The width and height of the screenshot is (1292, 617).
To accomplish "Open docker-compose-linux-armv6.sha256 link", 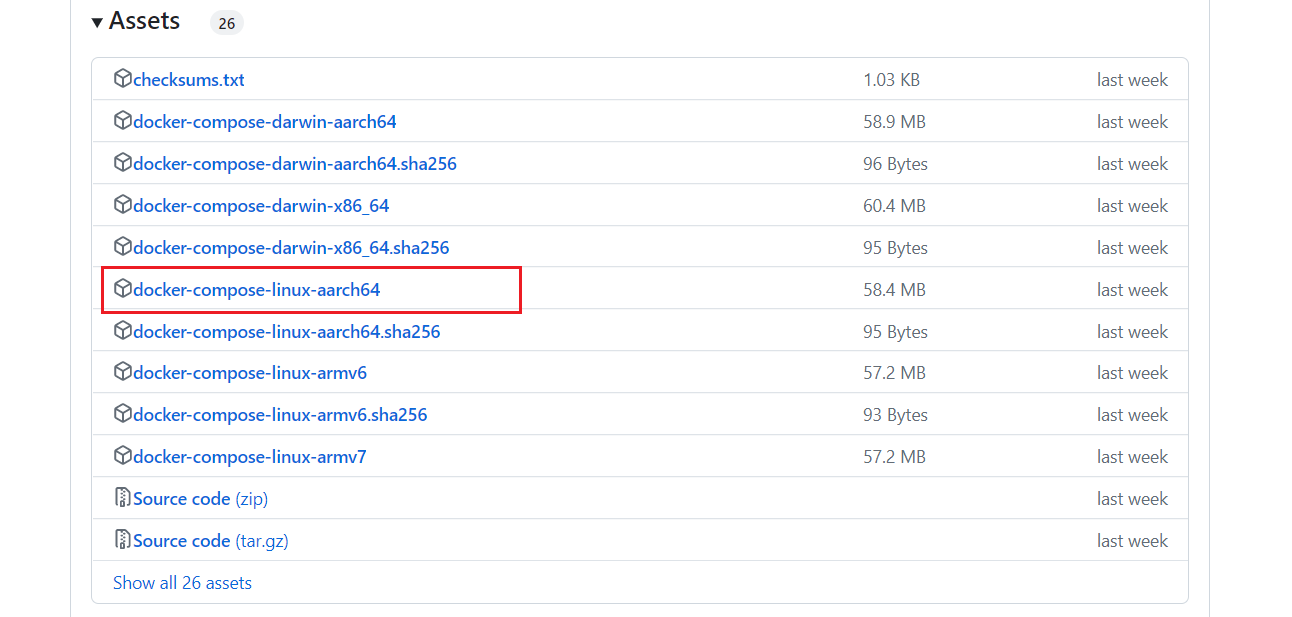I will 280,415.
